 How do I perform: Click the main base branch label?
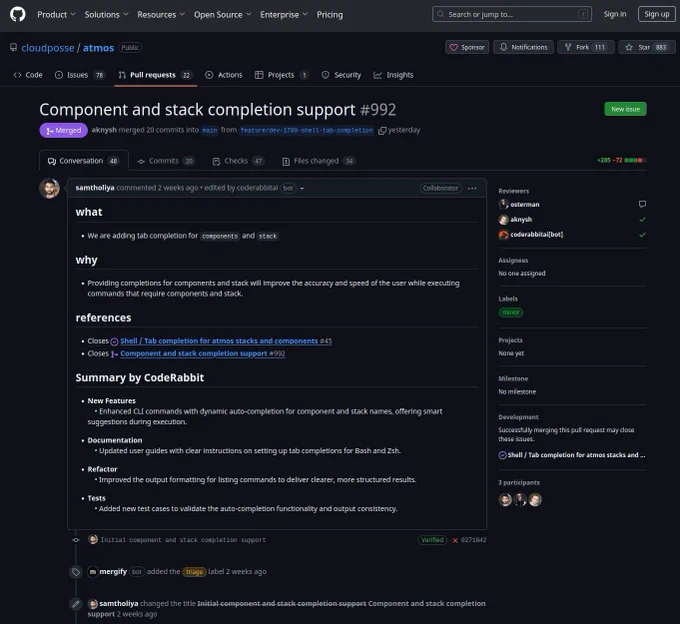(x=210, y=131)
